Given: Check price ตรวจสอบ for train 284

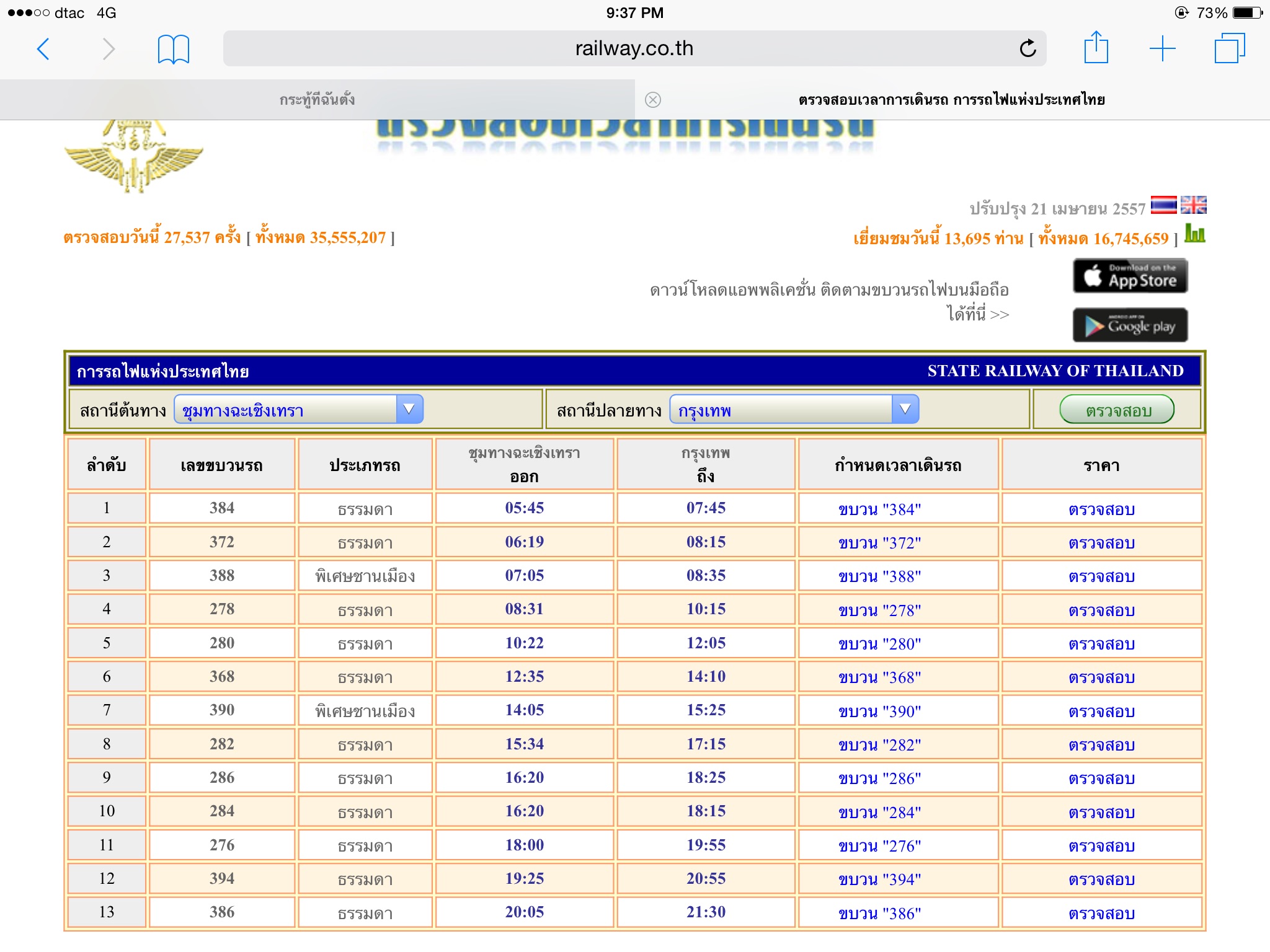Looking at the screenshot, I should point(1101,813).
